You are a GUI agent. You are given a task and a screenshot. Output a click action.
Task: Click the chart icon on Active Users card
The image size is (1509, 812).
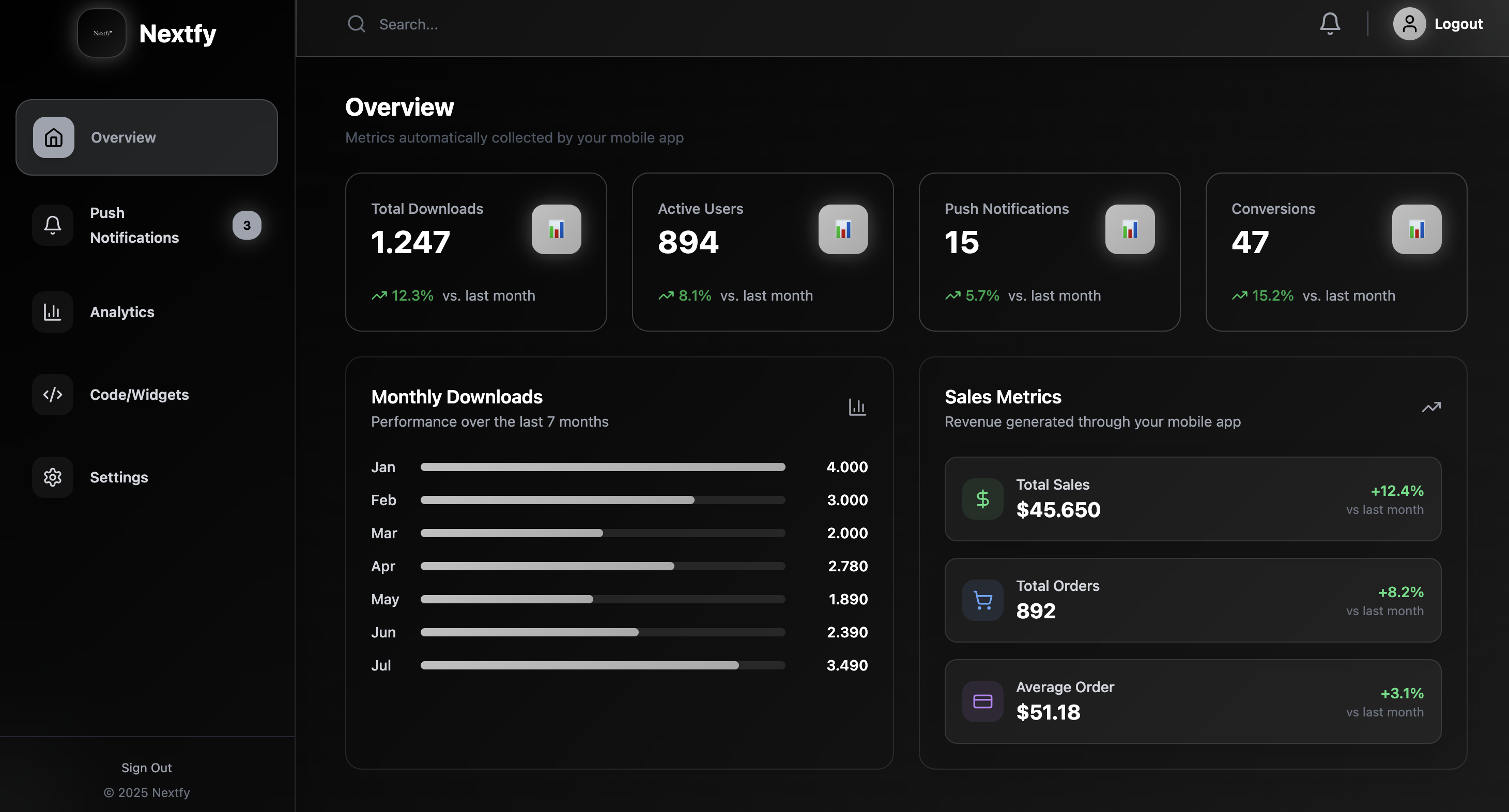pyautogui.click(x=843, y=229)
